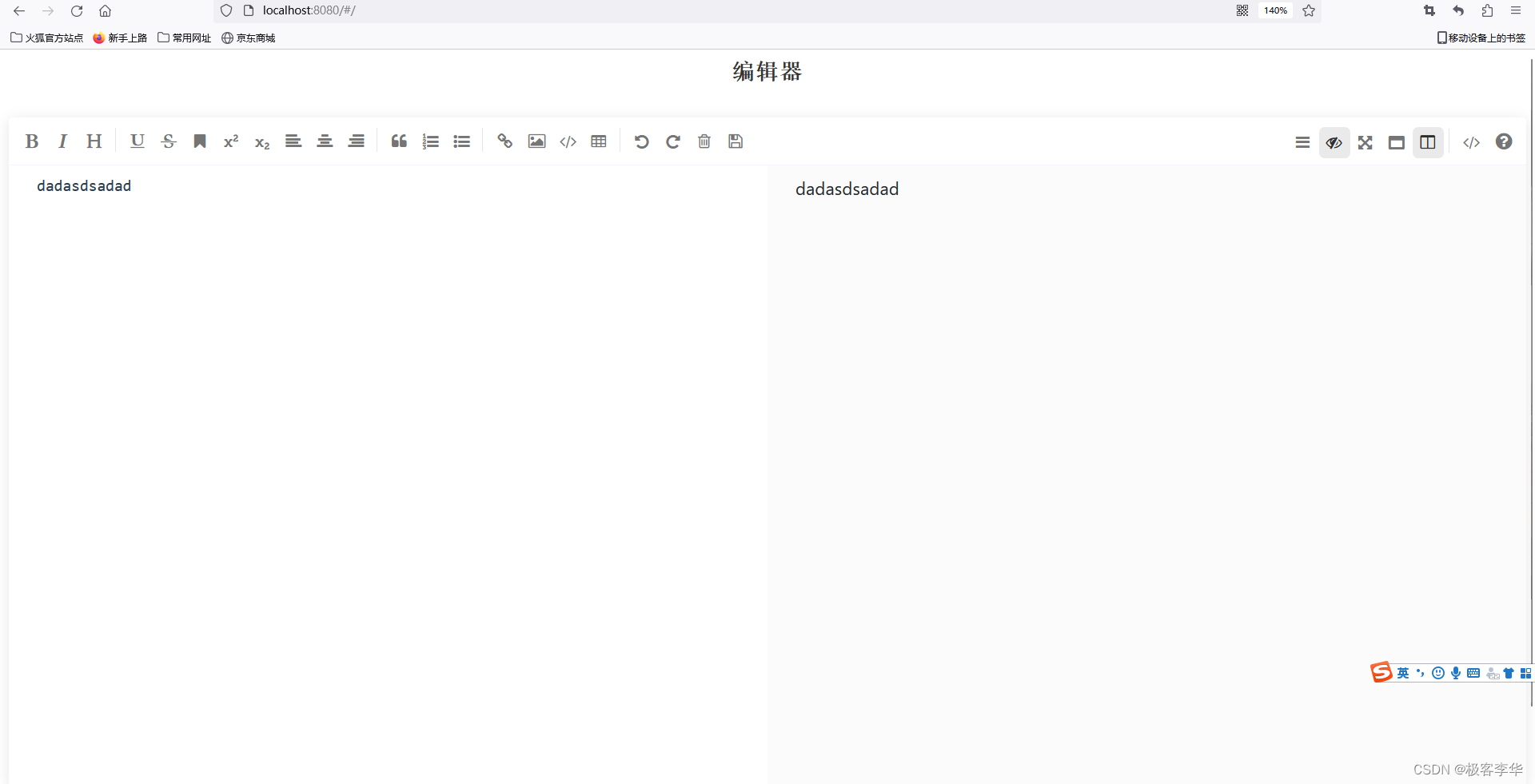Mark text with the bookmark highlight
Image resolution: width=1535 pixels, height=784 pixels.
click(x=200, y=141)
